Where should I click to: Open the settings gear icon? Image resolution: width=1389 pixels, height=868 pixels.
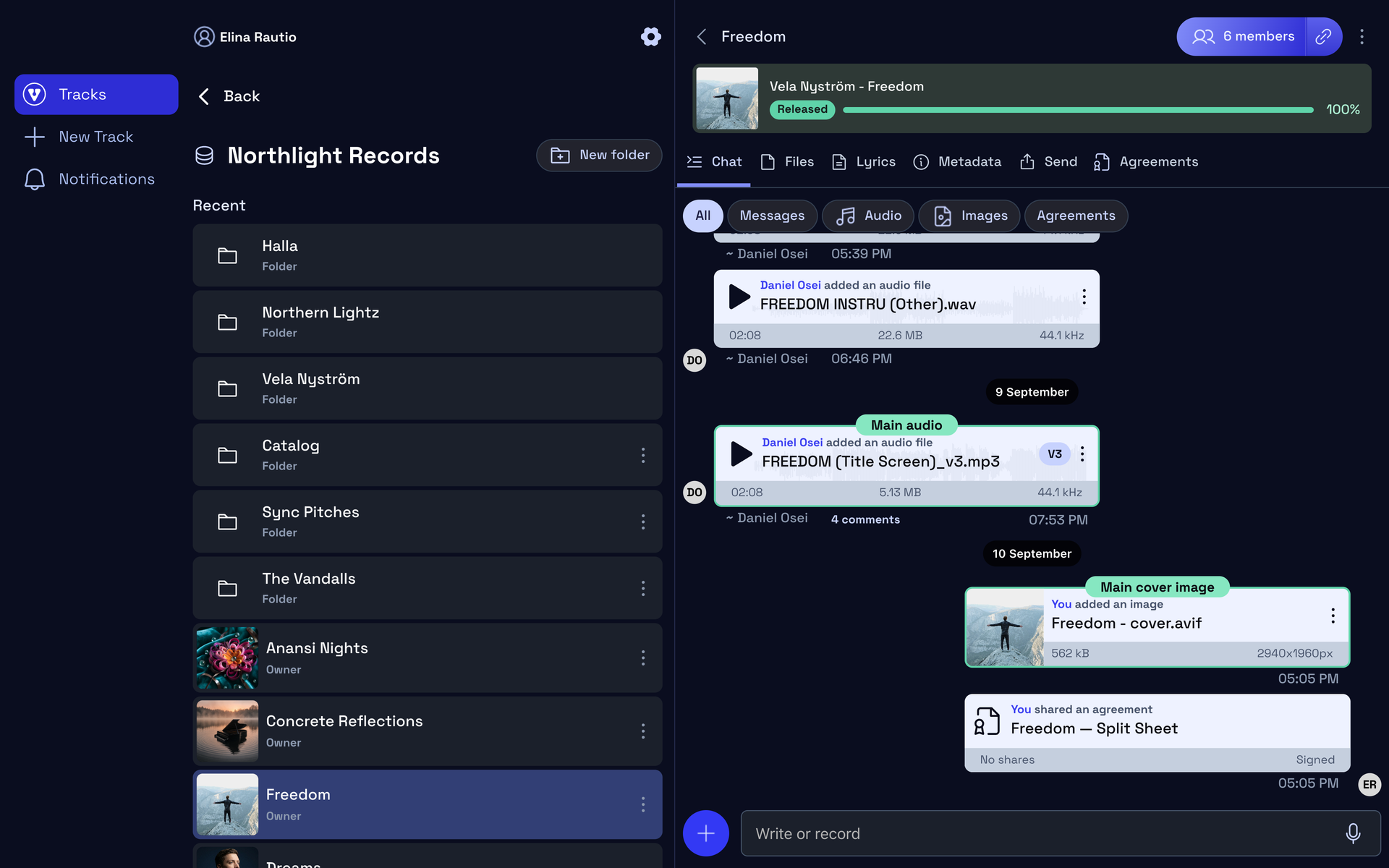[x=650, y=37]
